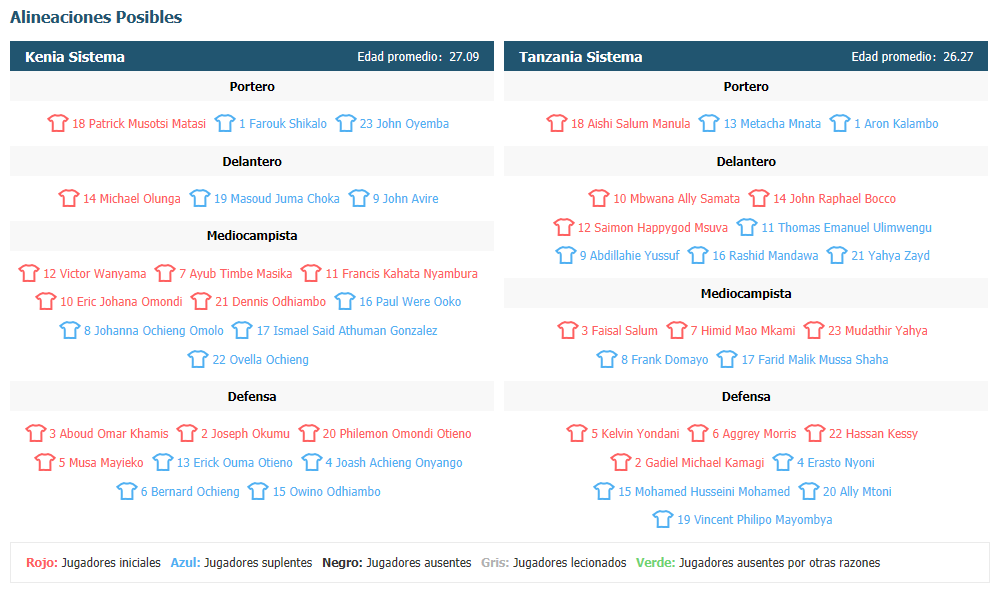The height and width of the screenshot is (591, 997).
Task: Open player 6 Aggrey Morris
Action: click(754, 434)
